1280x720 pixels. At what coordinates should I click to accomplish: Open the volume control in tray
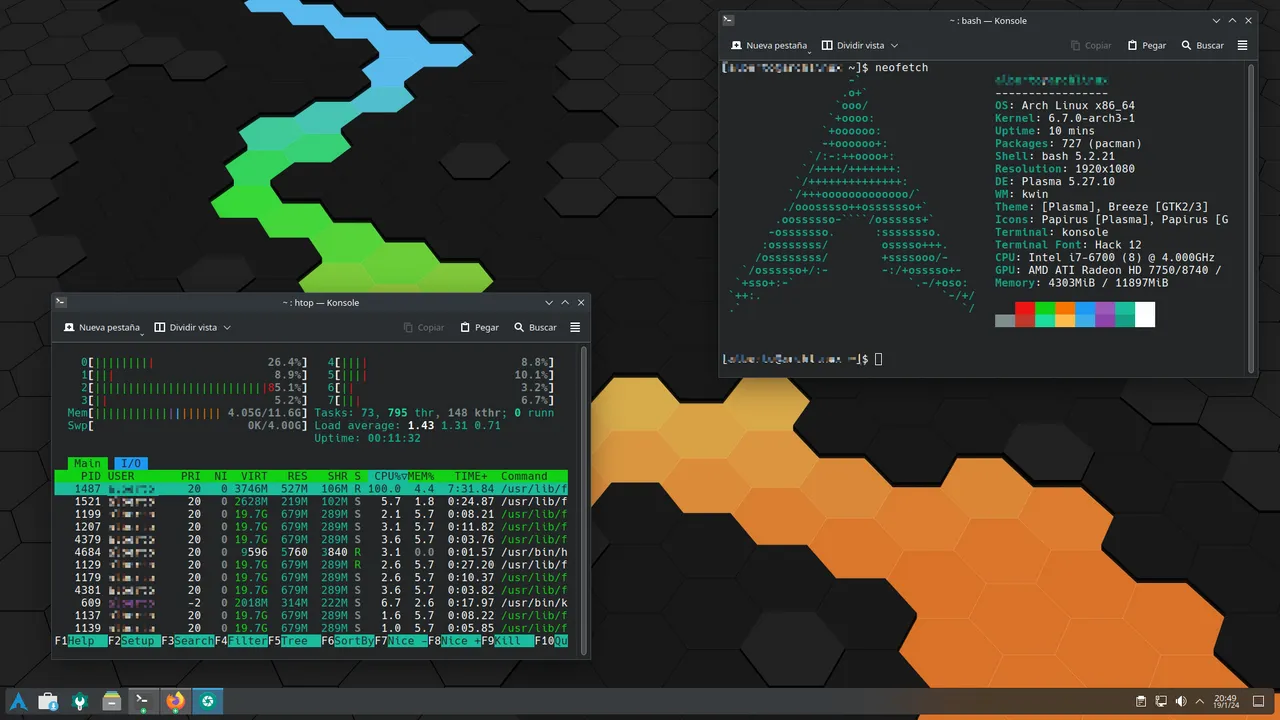[x=1181, y=701]
